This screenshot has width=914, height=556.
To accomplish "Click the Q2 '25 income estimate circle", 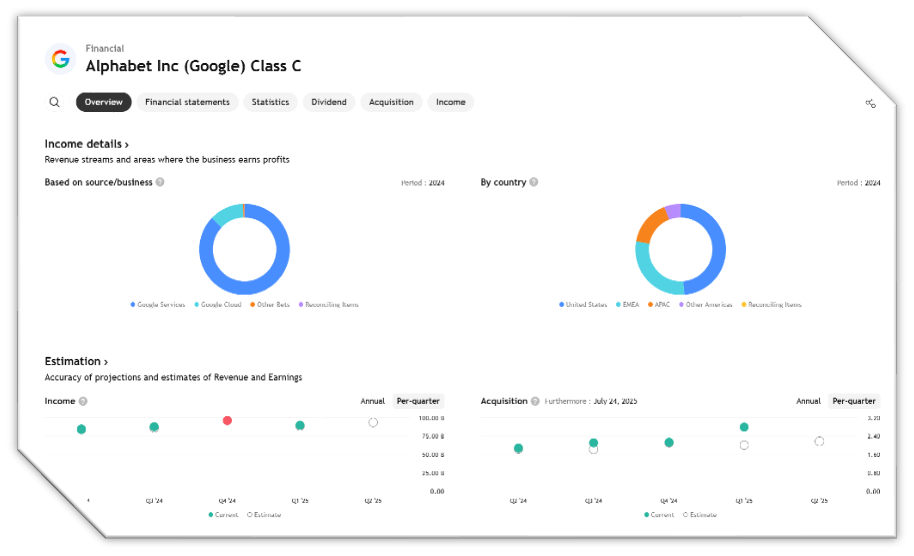I will pyautogui.click(x=373, y=423).
